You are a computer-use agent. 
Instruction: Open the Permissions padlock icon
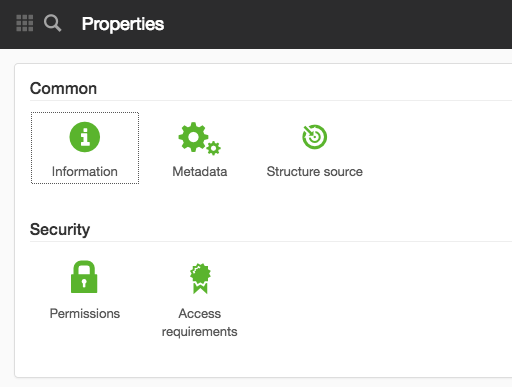pos(84,277)
